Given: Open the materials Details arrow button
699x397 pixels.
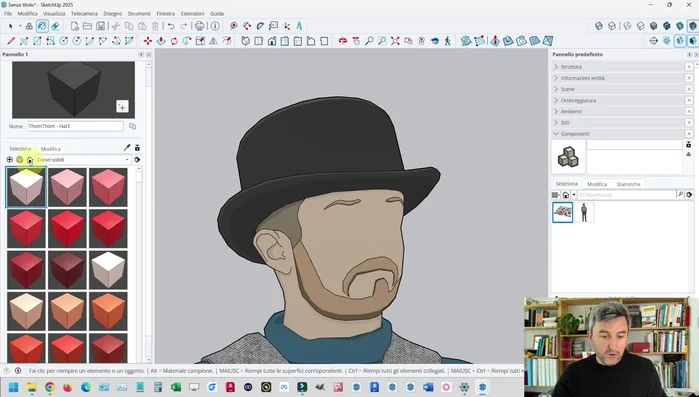Looking at the screenshot, I should [x=137, y=160].
